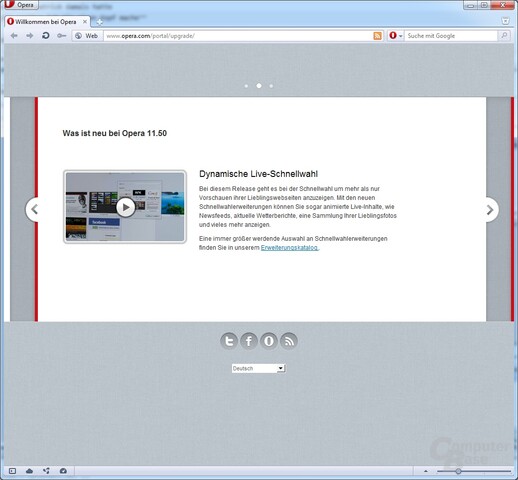This screenshot has width=518, height=480.
Task: Click the Suche mit Google search field
Action: point(451,36)
